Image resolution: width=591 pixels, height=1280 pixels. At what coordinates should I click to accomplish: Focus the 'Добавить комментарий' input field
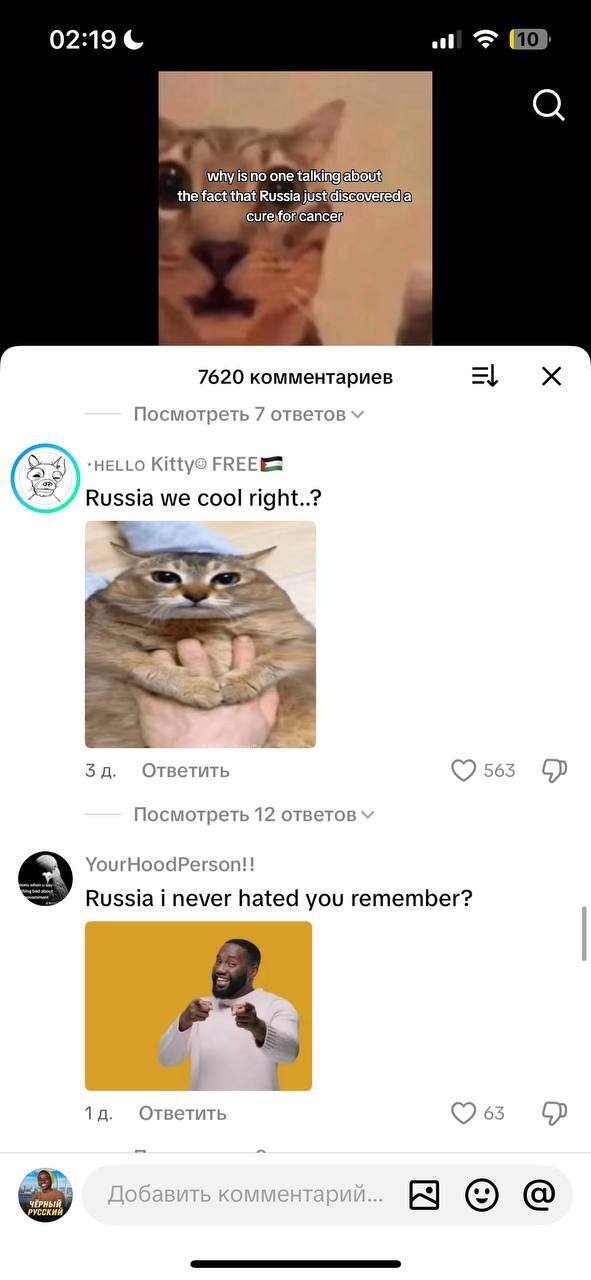click(x=245, y=1194)
